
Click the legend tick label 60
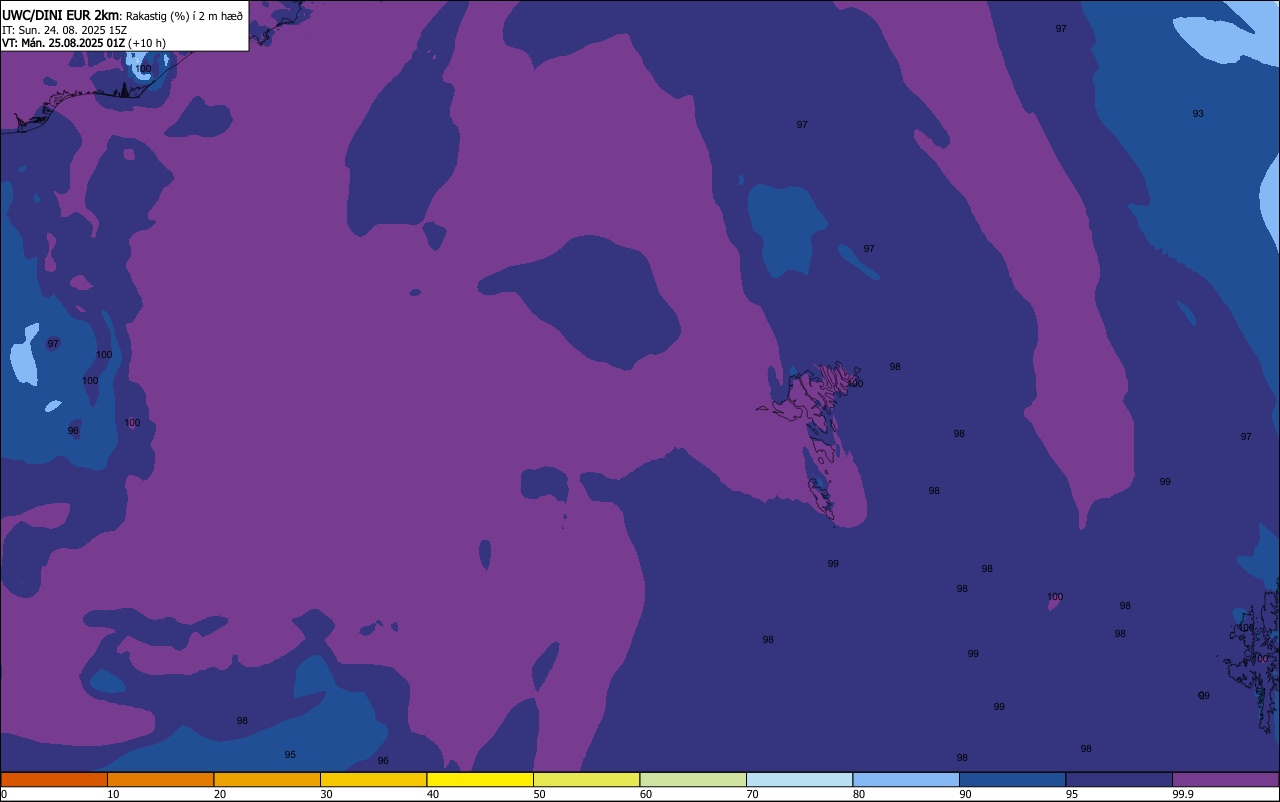[x=646, y=794]
